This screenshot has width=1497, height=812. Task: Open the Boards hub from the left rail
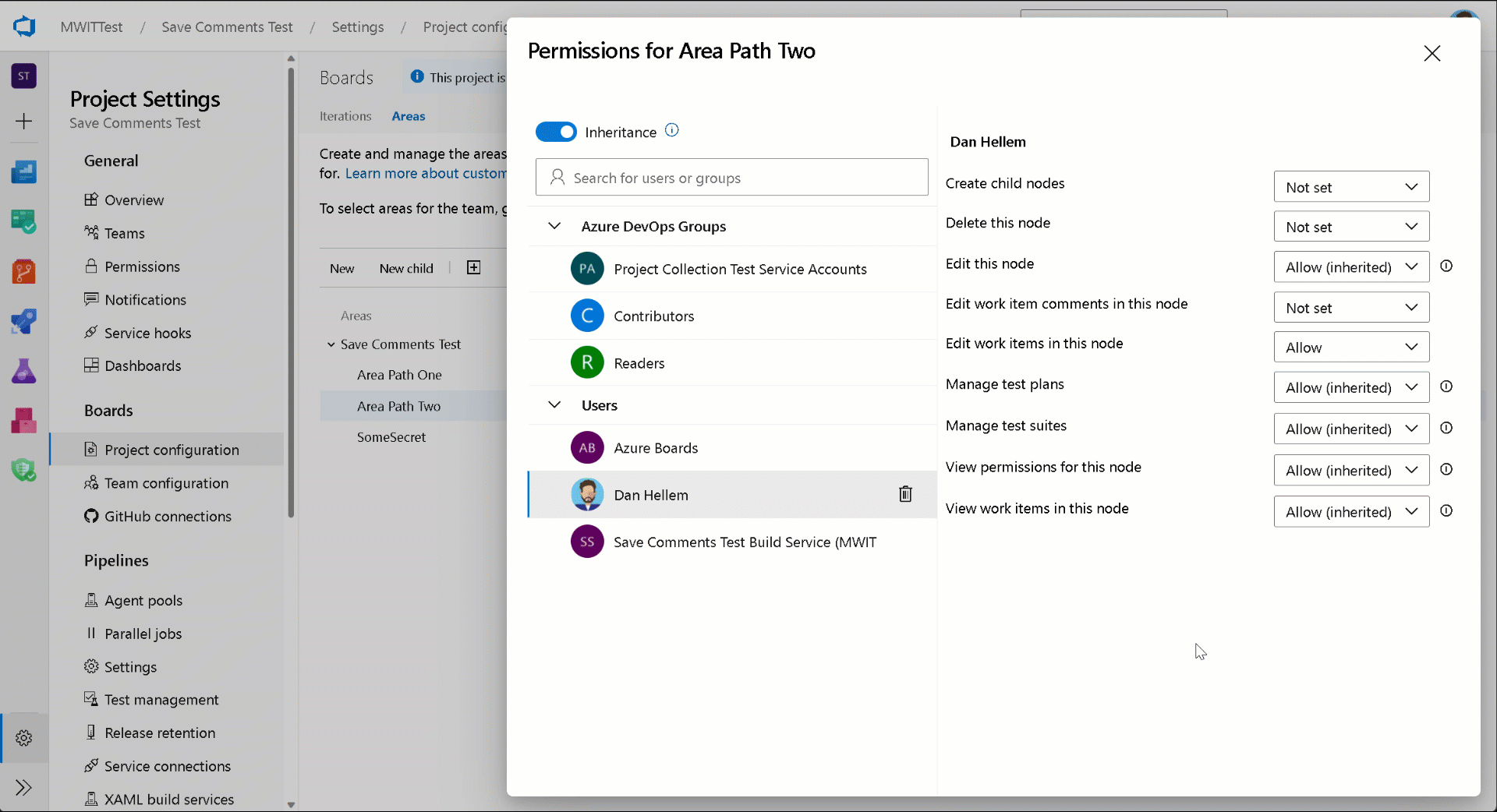(x=24, y=222)
